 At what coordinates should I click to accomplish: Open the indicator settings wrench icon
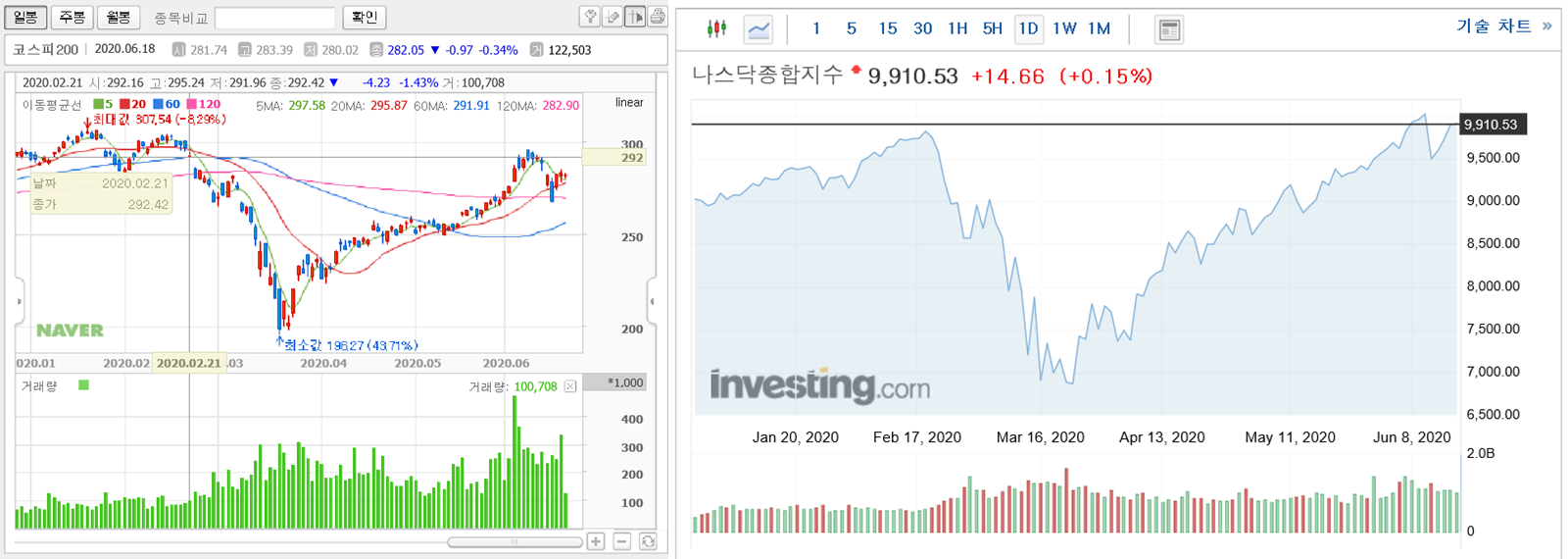click(x=590, y=16)
